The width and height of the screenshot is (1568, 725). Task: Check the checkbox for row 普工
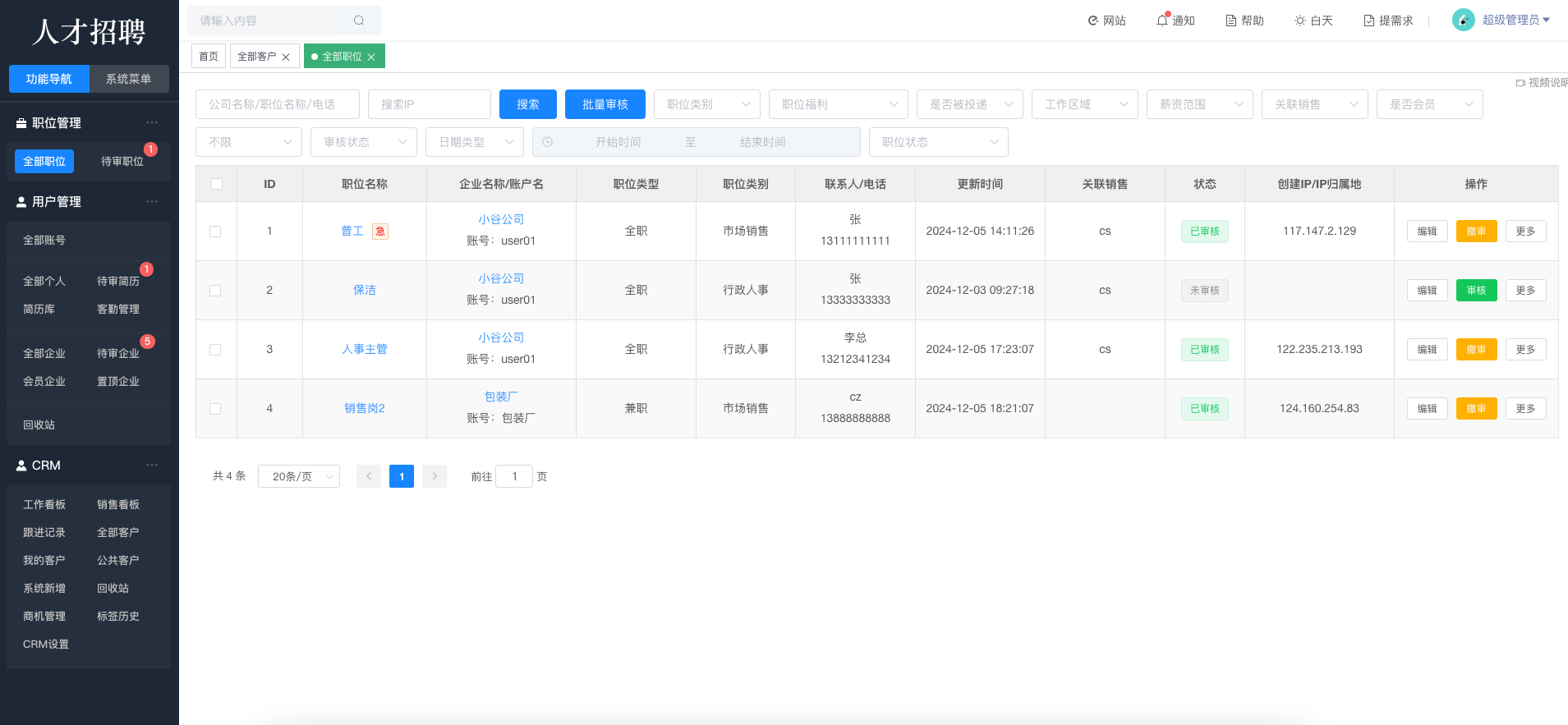tap(215, 232)
